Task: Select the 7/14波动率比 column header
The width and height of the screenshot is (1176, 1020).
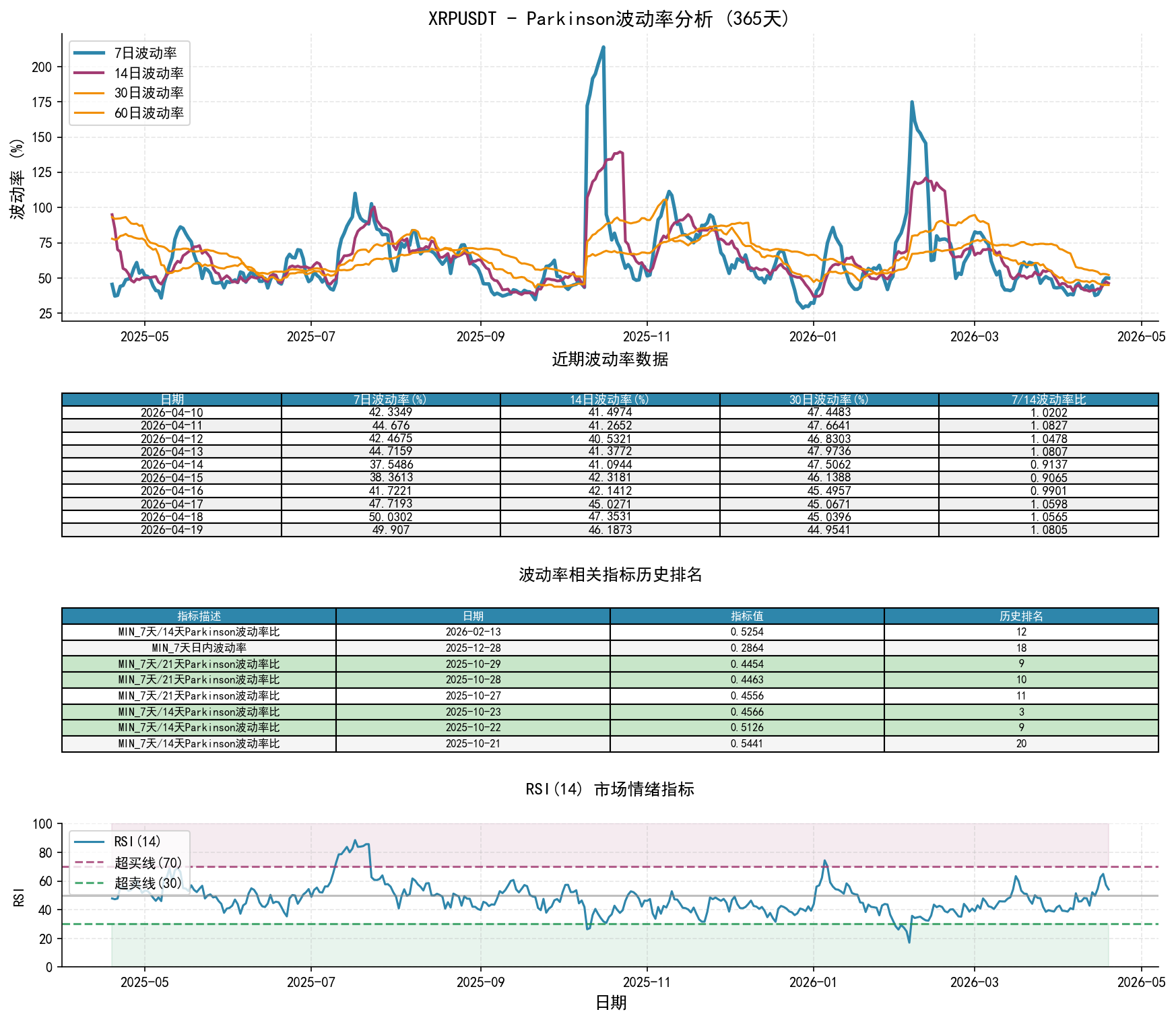Action: 1049,400
